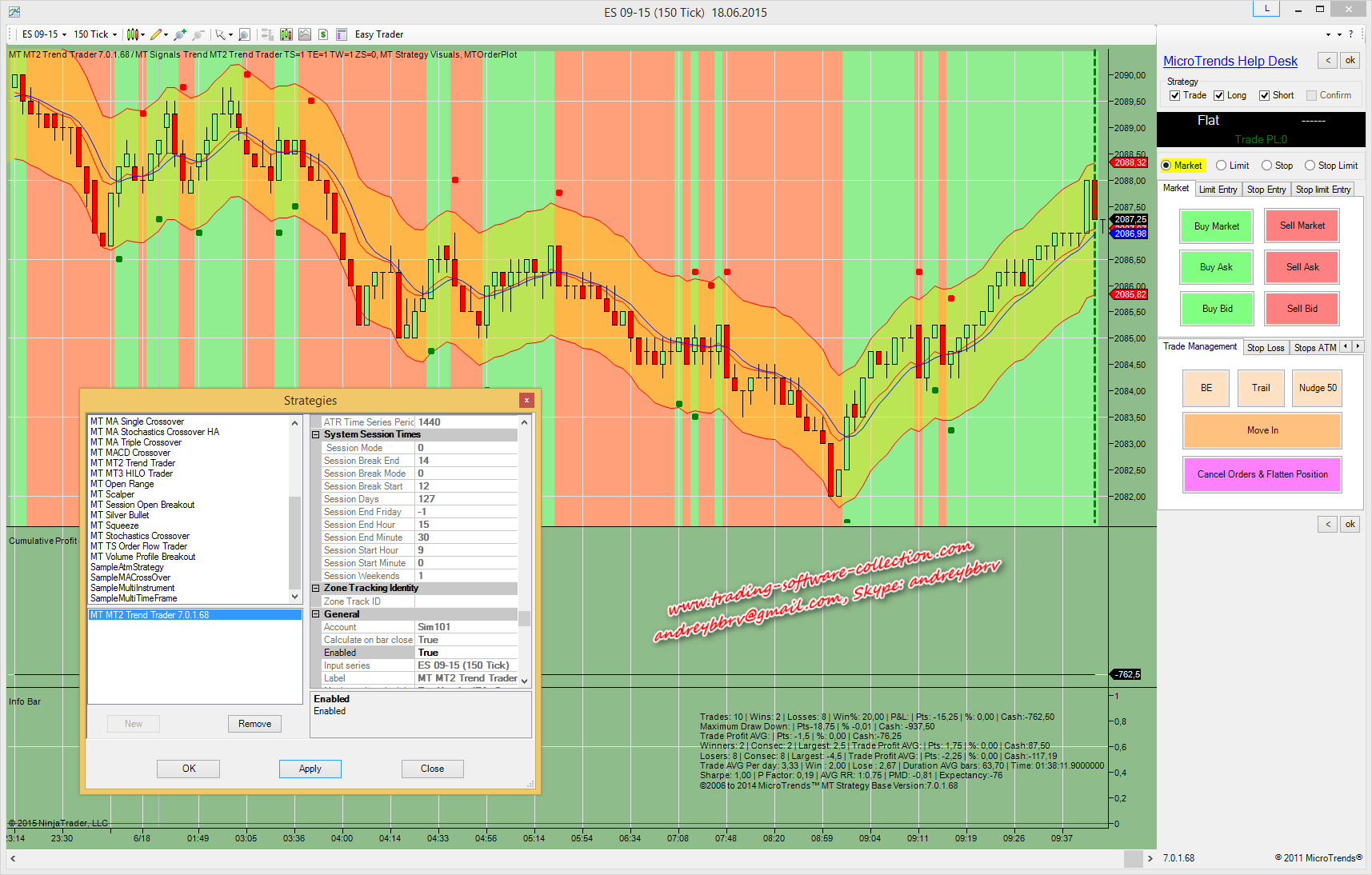The width and height of the screenshot is (1372, 875).
Task: Click the chart's horizontal scrollbar thumb
Action: pos(1133,858)
